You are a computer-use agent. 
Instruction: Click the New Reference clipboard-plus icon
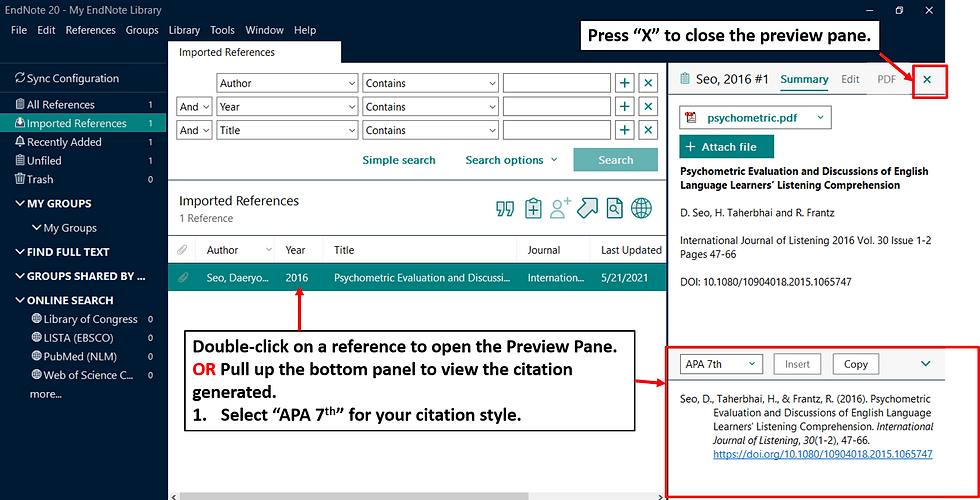(x=533, y=208)
